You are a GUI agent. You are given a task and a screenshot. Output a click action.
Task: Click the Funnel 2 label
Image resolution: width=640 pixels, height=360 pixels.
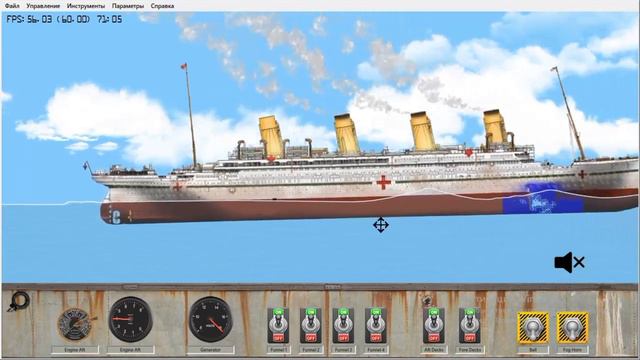(x=311, y=350)
